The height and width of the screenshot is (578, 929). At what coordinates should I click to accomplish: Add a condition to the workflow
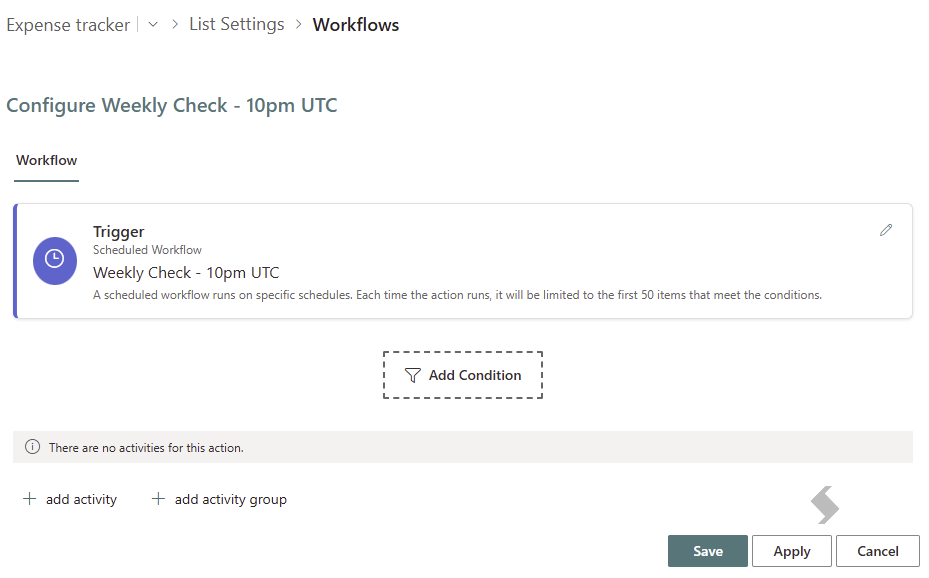[463, 375]
